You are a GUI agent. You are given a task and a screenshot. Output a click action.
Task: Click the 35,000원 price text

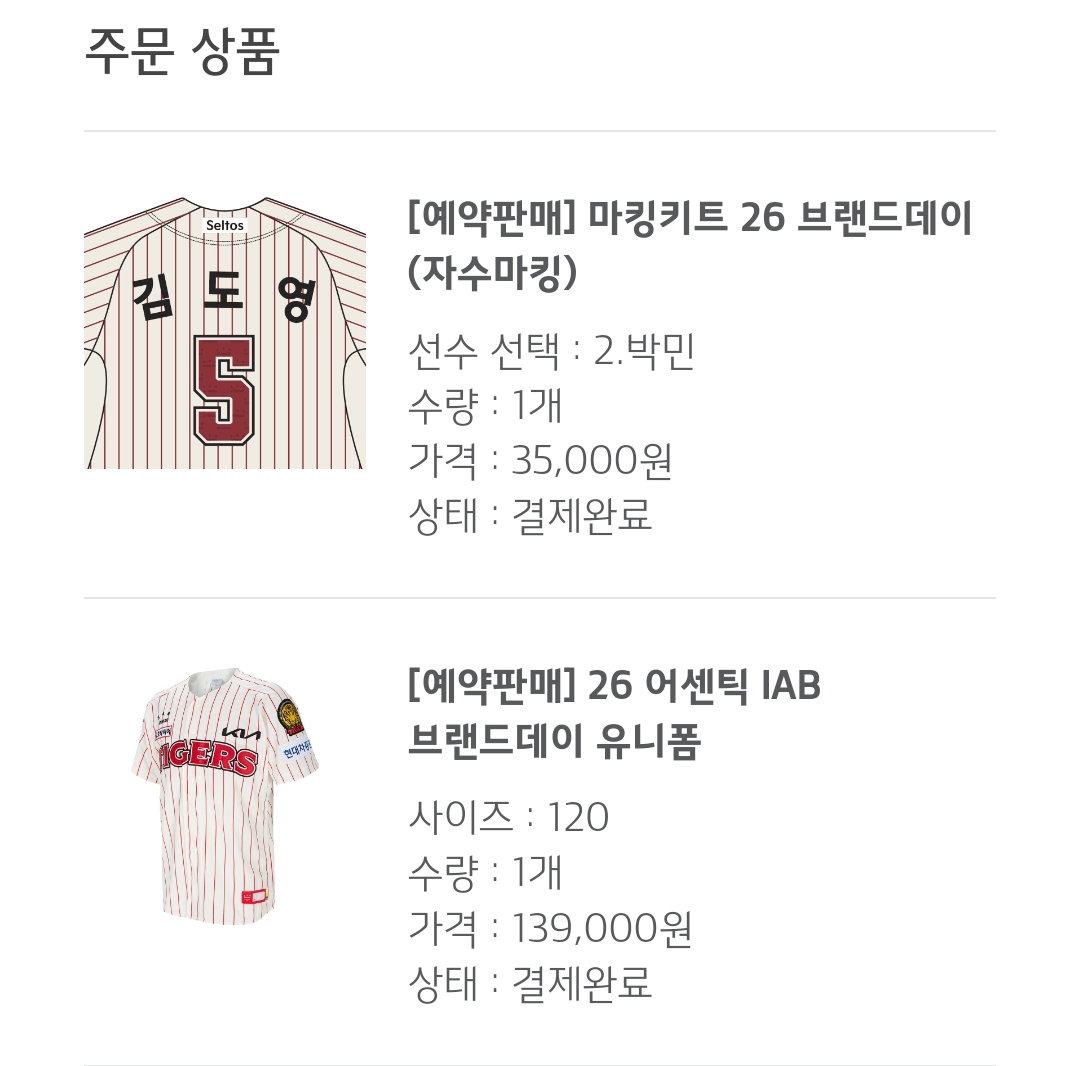point(592,461)
